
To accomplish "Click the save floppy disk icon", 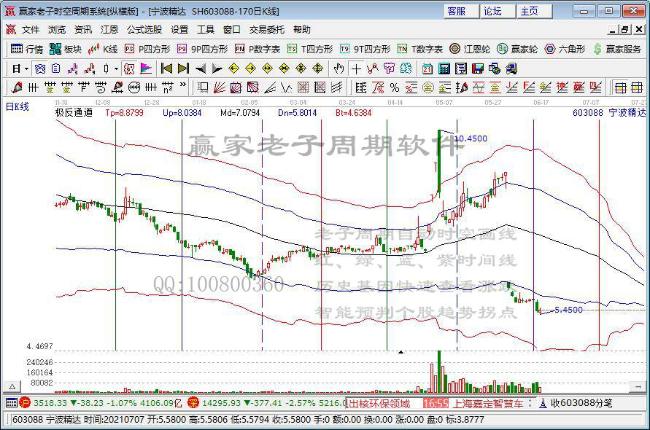I will click(x=478, y=69).
